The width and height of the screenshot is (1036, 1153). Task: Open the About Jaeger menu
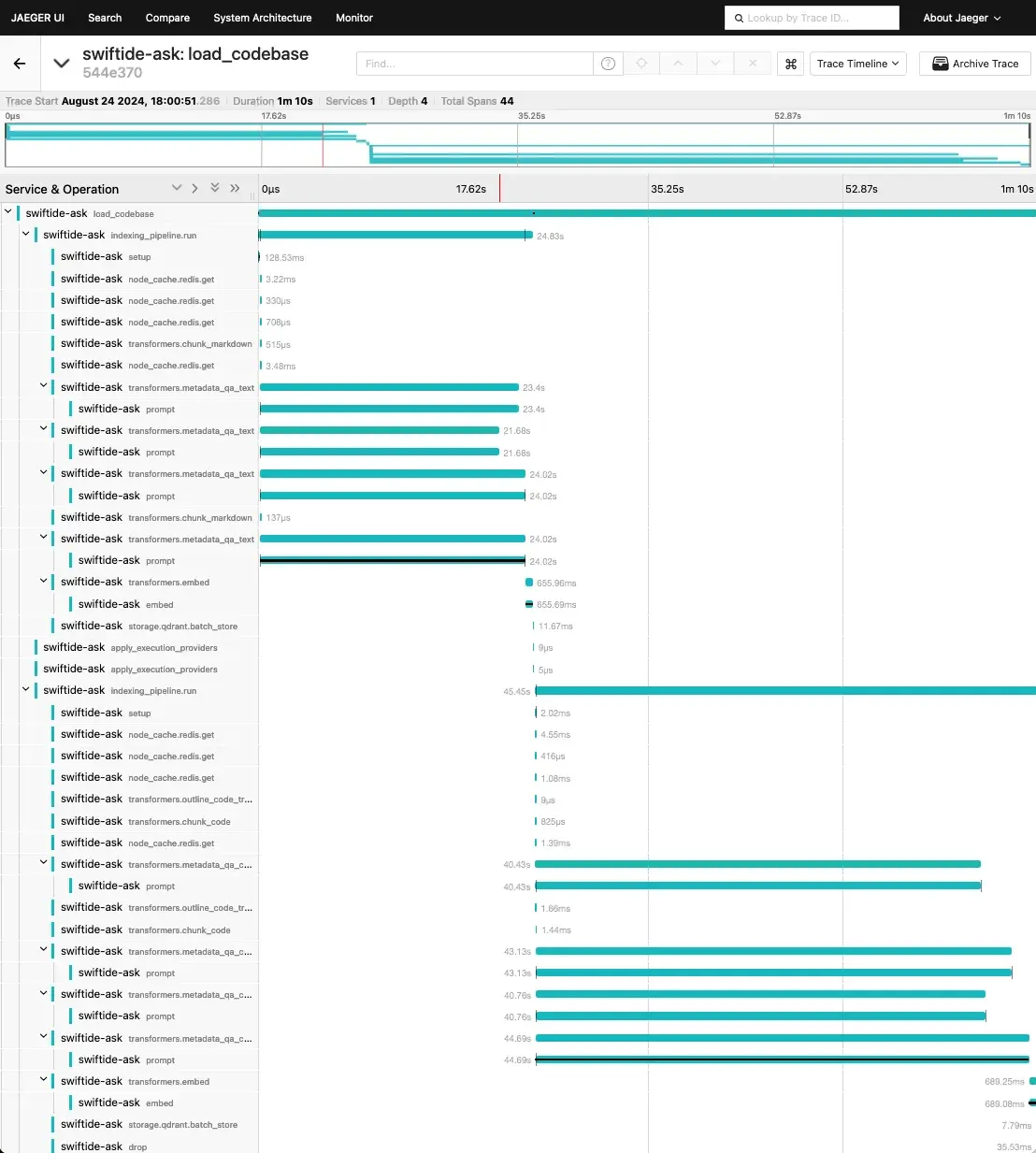(961, 18)
